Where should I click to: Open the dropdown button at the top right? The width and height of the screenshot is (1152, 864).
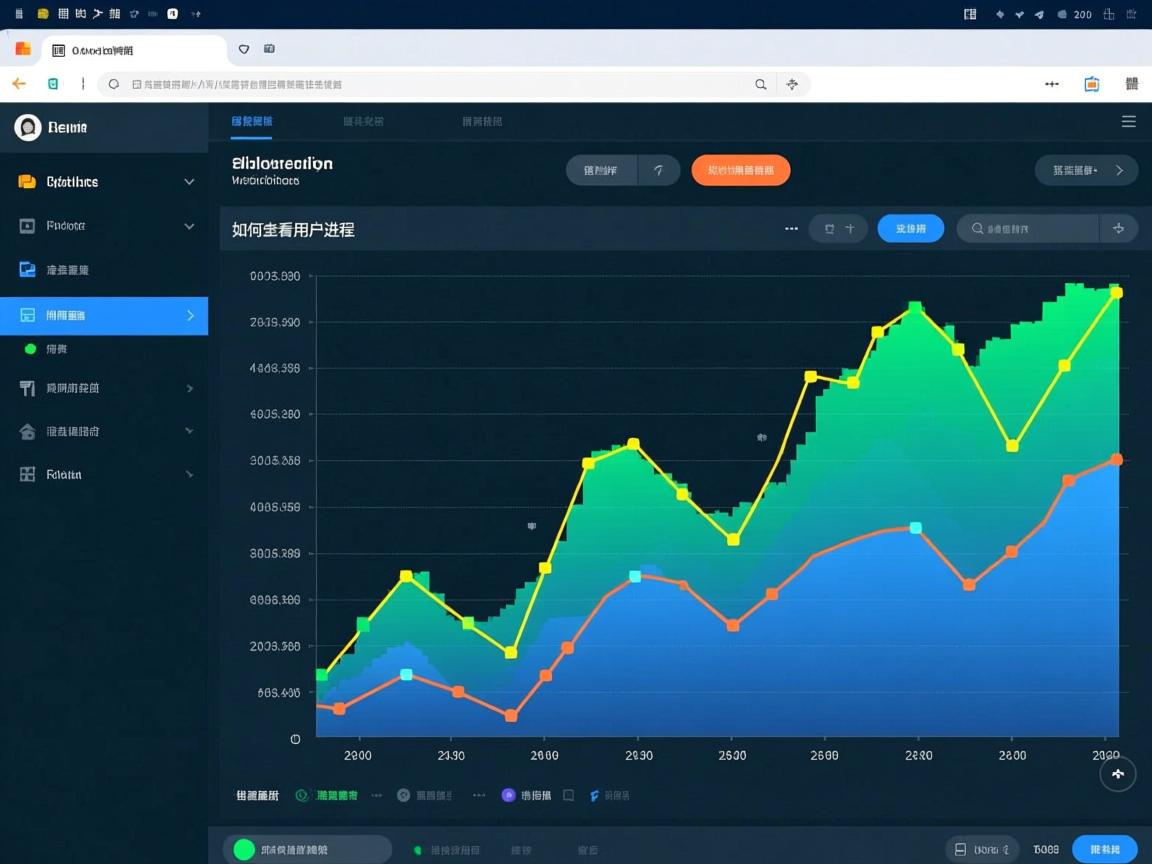(1086, 171)
